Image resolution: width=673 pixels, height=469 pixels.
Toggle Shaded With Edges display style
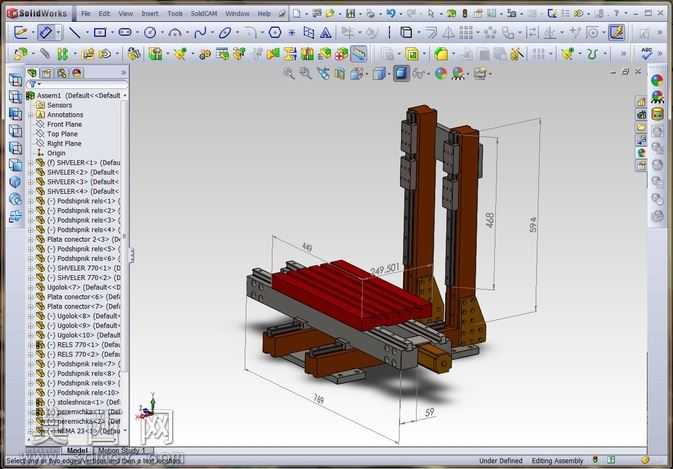click(x=401, y=73)
